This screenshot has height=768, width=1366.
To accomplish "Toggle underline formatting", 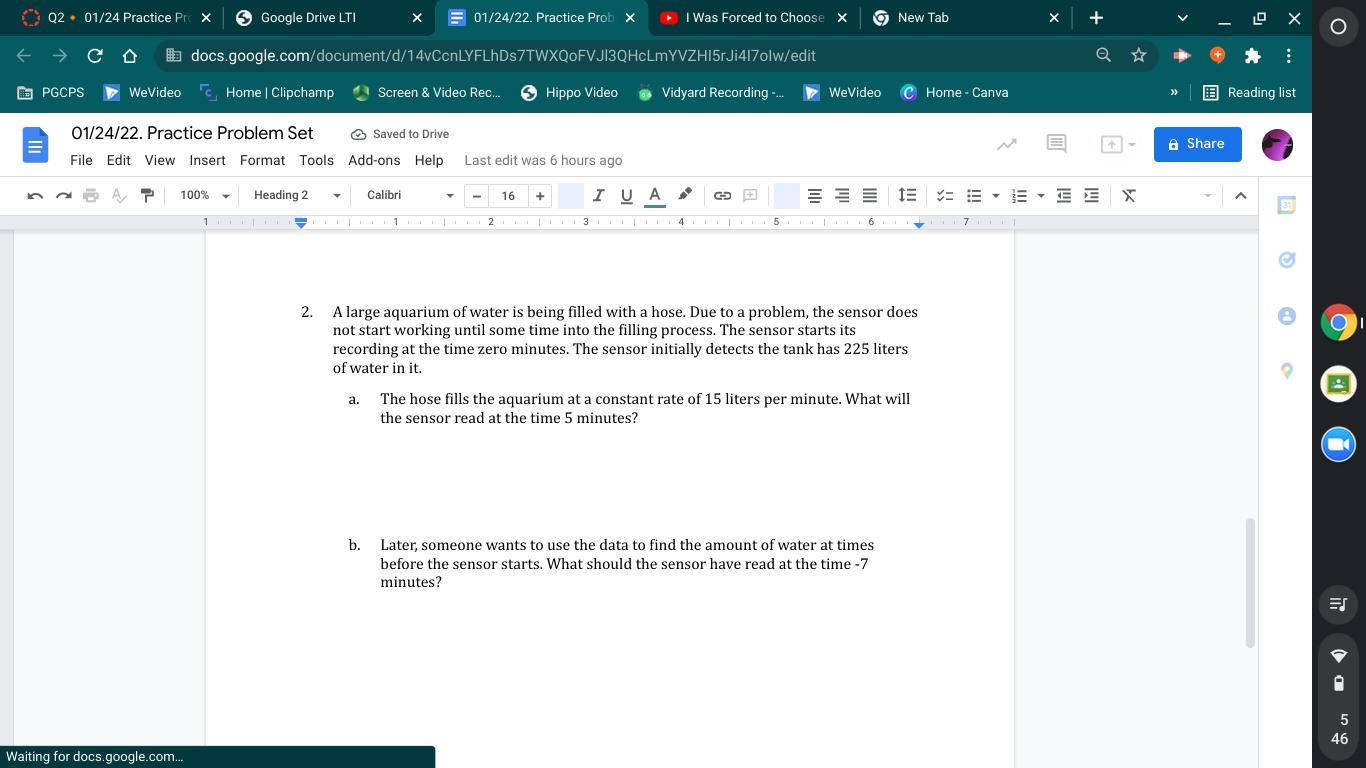I will (626, 195).
